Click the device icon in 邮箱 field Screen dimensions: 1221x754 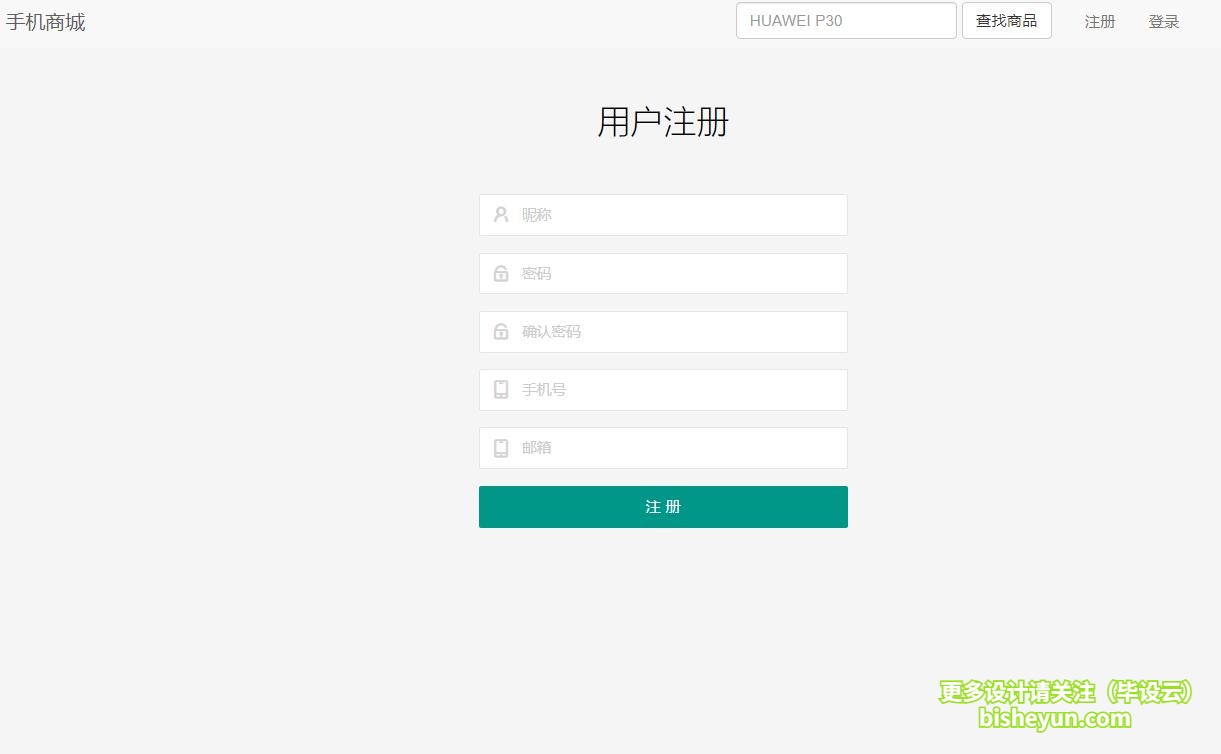pos(501,447)
